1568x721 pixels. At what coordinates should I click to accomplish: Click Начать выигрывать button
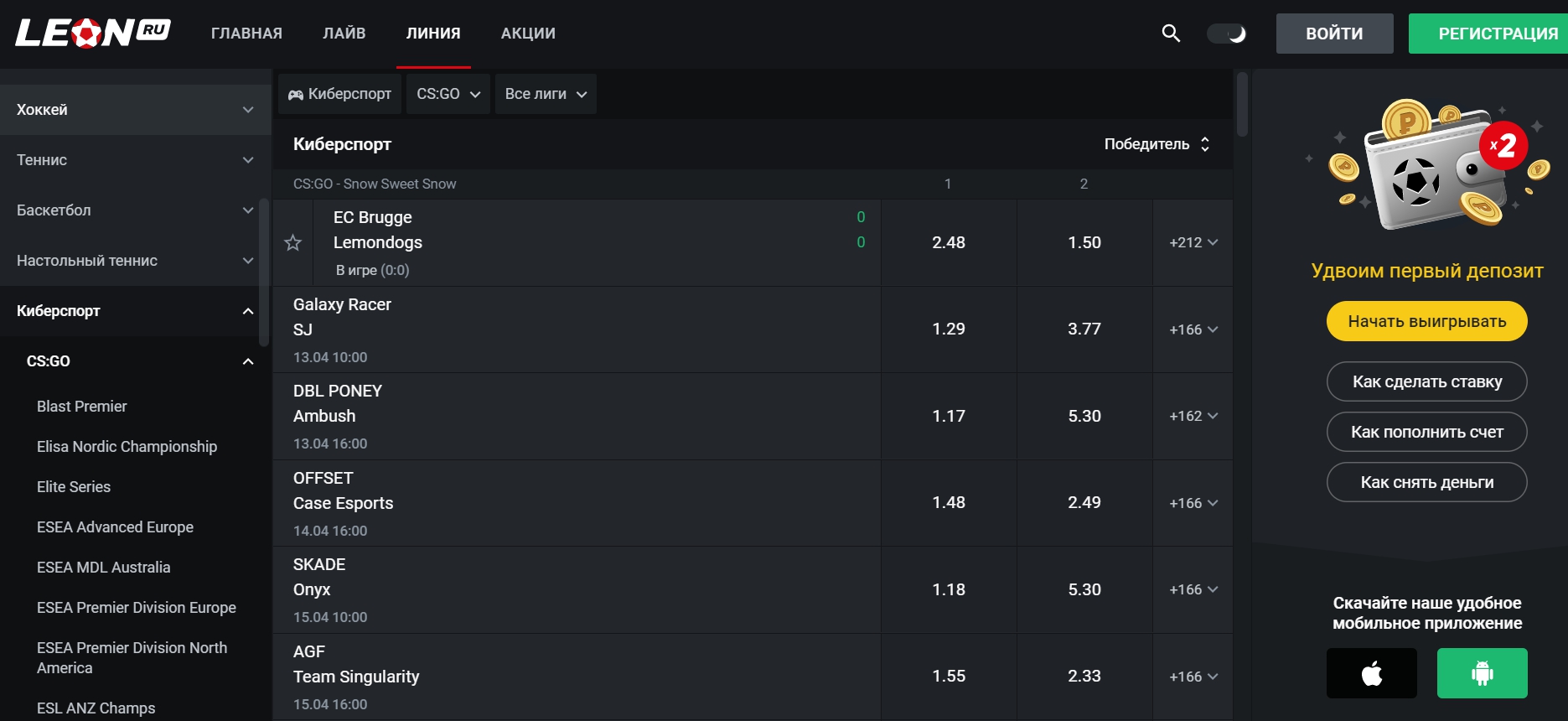click(x=1426, y=321)
